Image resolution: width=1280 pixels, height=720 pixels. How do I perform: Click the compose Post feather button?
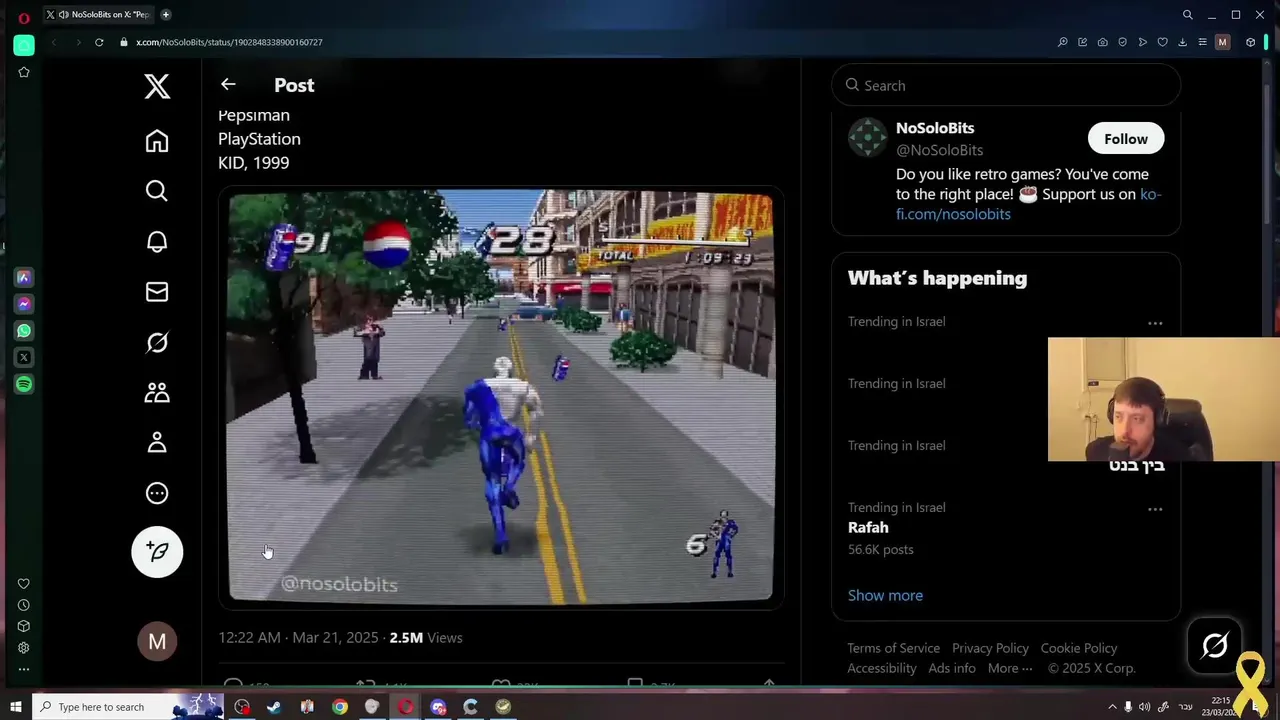(x=157, y=551)
